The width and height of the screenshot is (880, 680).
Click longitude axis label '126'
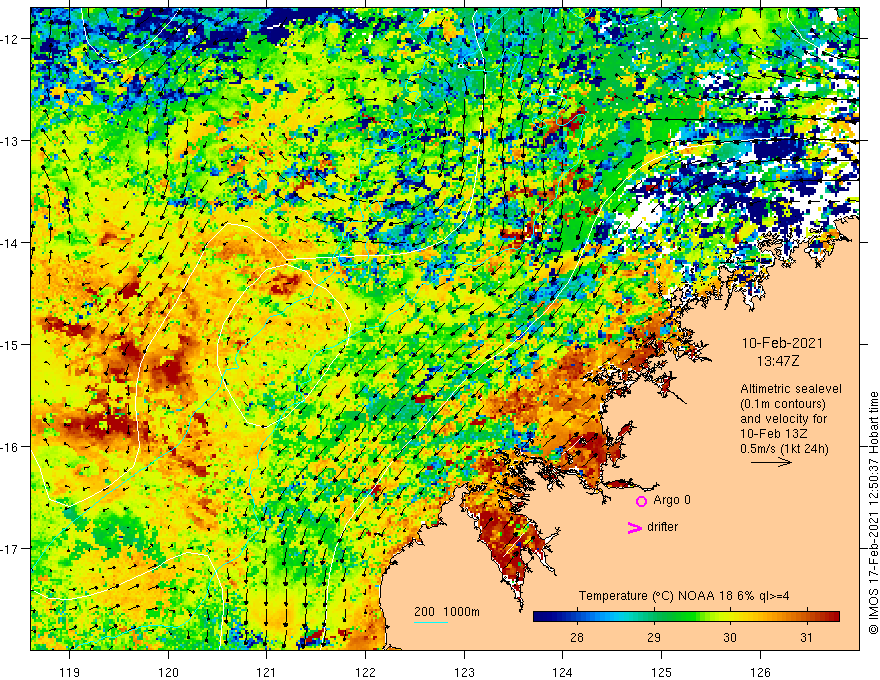760,672
